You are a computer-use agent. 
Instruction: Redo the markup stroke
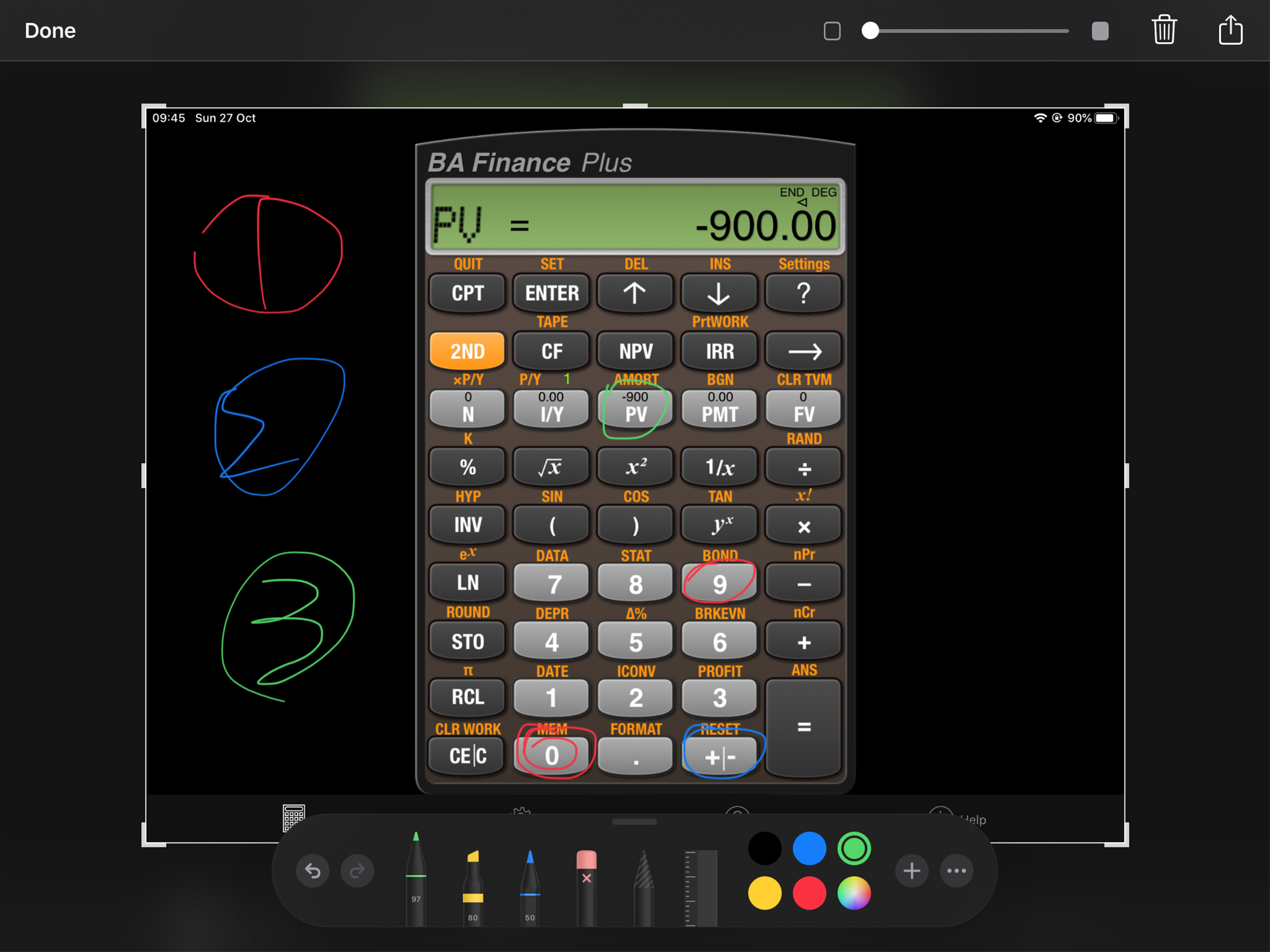357,871
